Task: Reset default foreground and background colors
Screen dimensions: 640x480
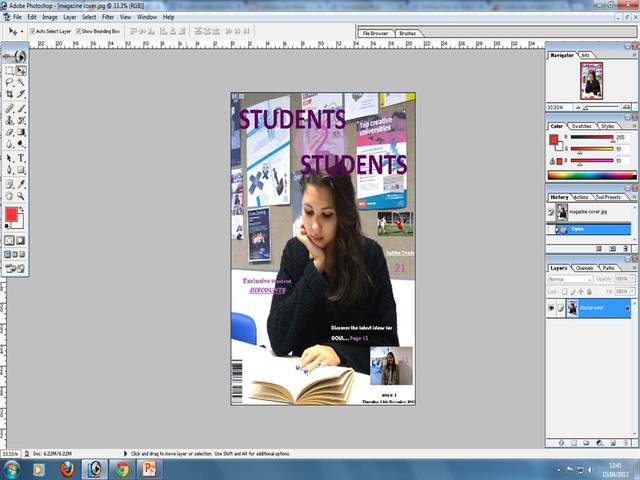Action: click(x=7, y=226)
